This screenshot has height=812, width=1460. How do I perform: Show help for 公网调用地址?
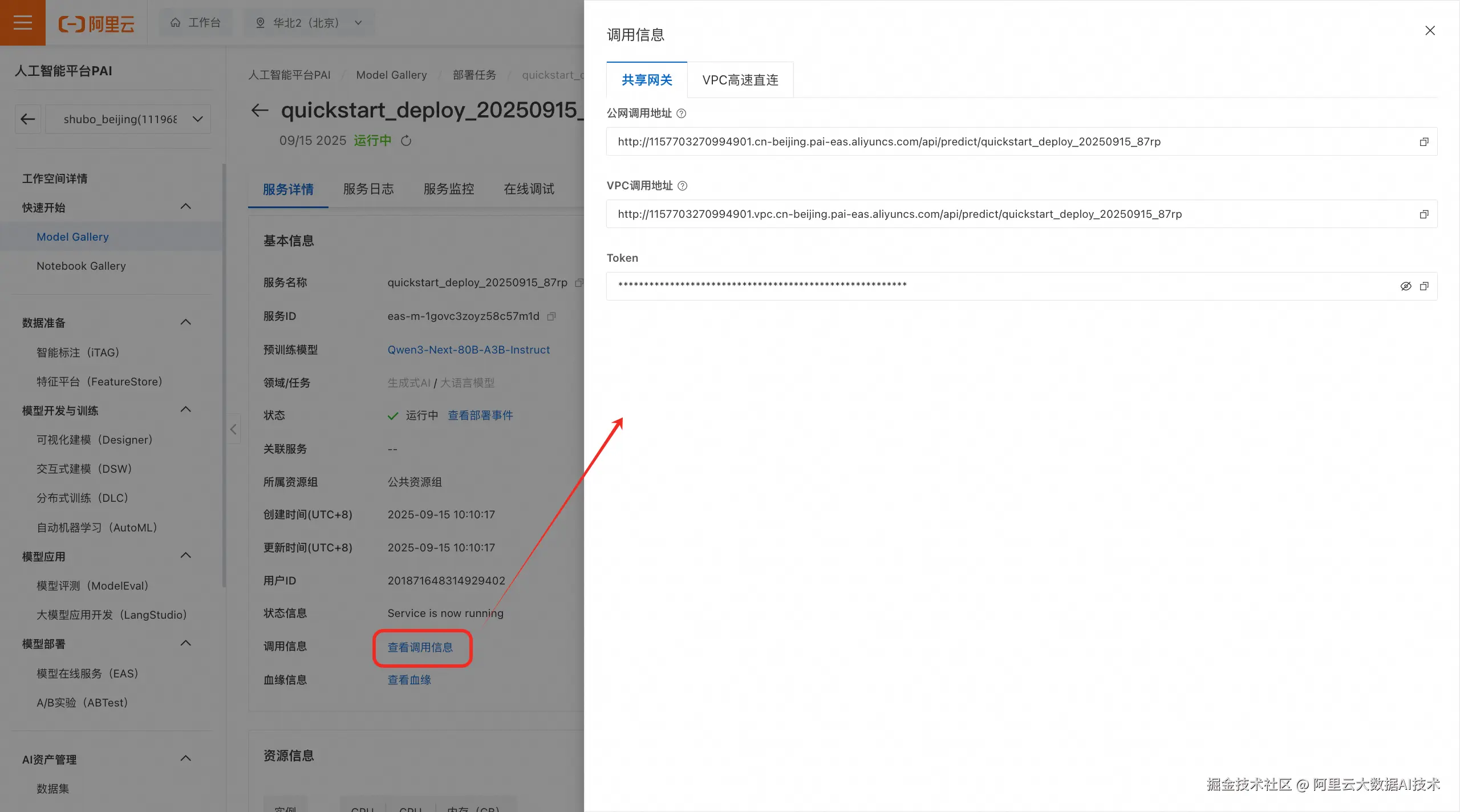click(681, 113)
